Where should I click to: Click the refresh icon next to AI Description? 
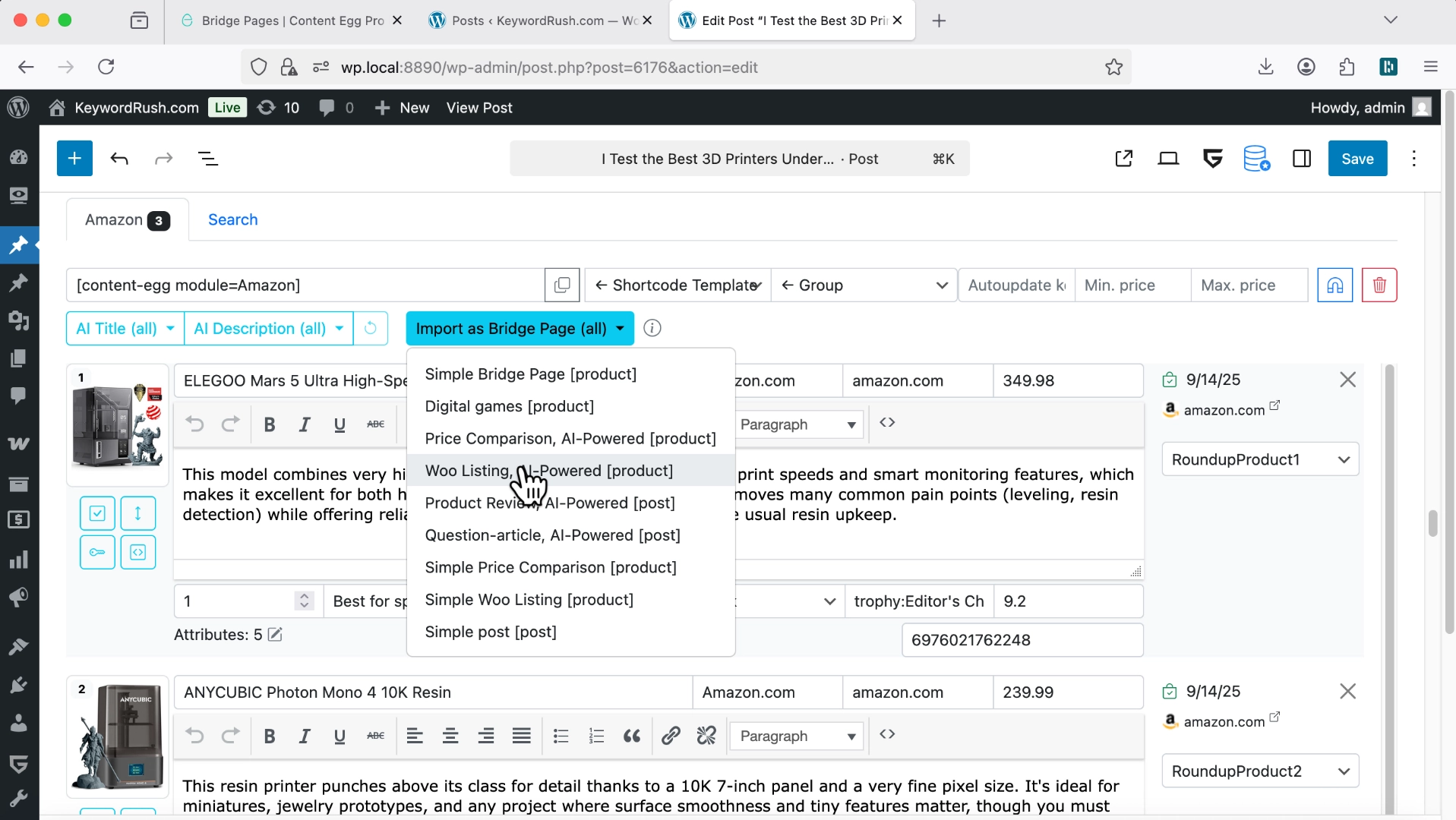tap(371, 329)
